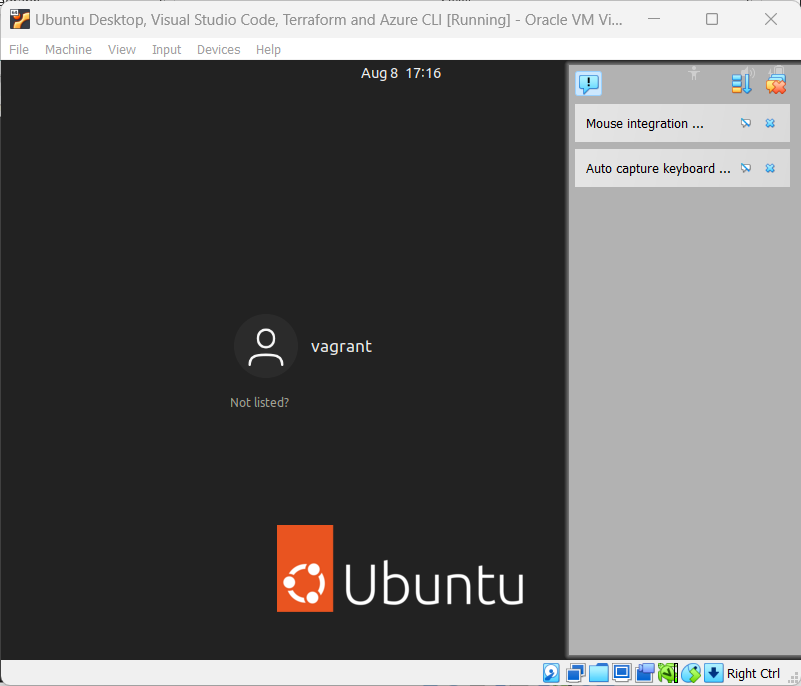
Task: Toggle the pin on the notification panel
Action: pos(693,73)
